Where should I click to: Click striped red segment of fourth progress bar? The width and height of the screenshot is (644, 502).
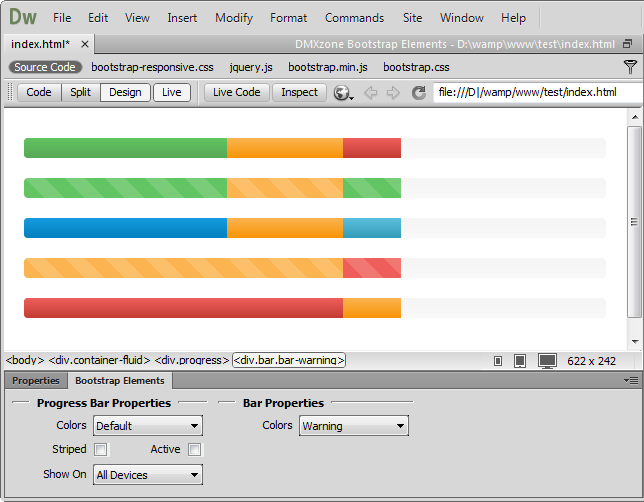point(372,268)
